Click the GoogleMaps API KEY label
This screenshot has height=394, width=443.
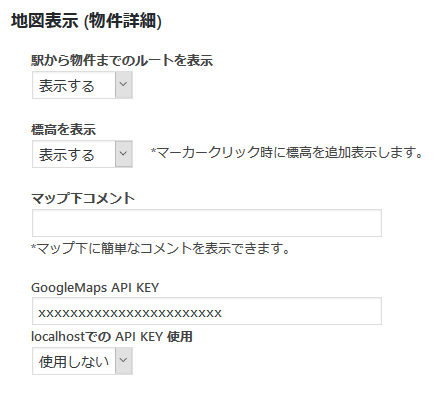(95, 288)
